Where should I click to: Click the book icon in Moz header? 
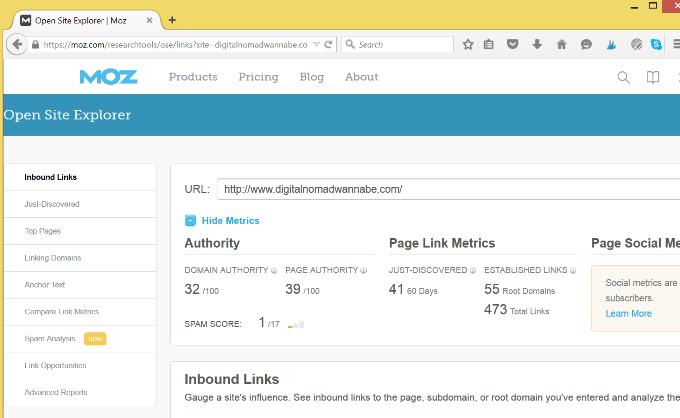[x=653, y=77]
